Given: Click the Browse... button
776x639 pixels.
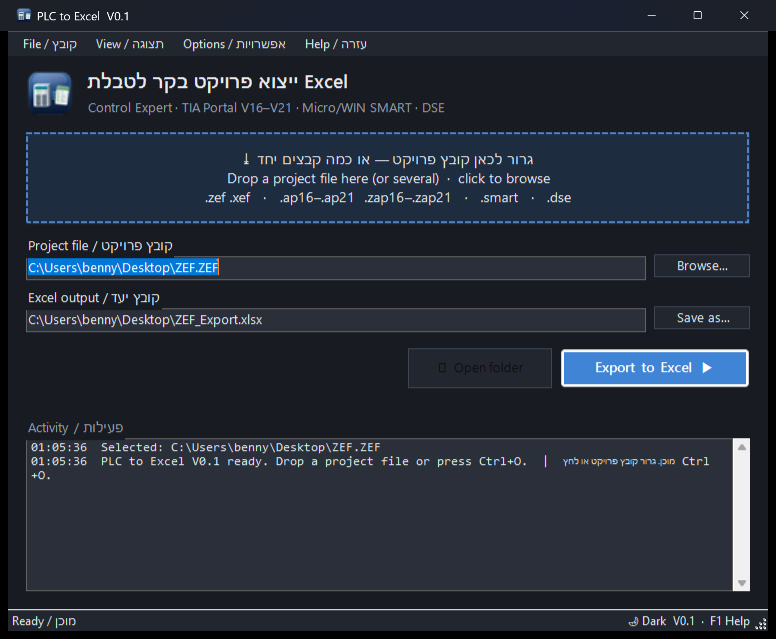Looking at the screenshot, I should click(702, 266).
